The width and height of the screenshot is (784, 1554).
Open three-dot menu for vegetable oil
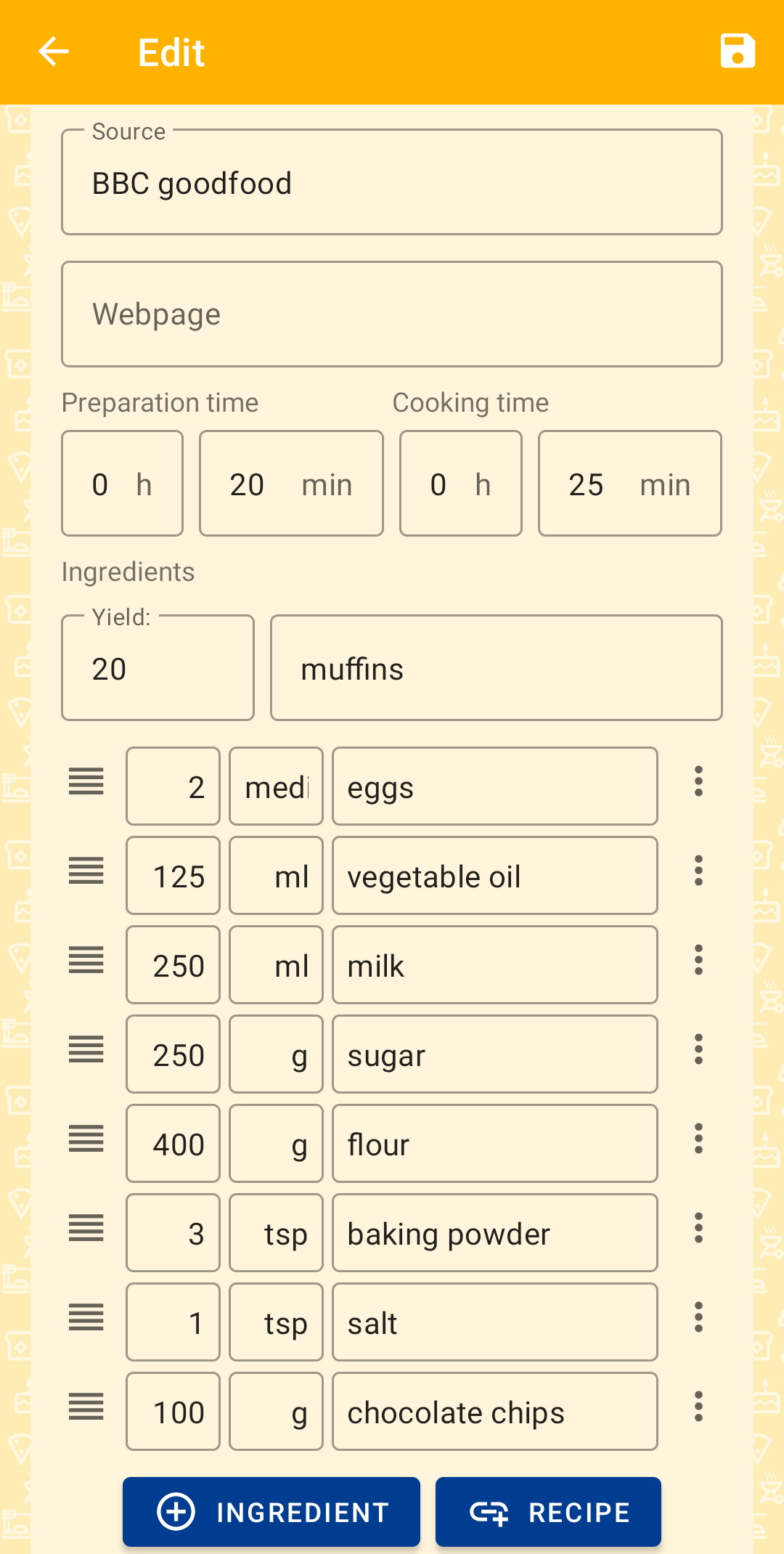click(698, 871)
